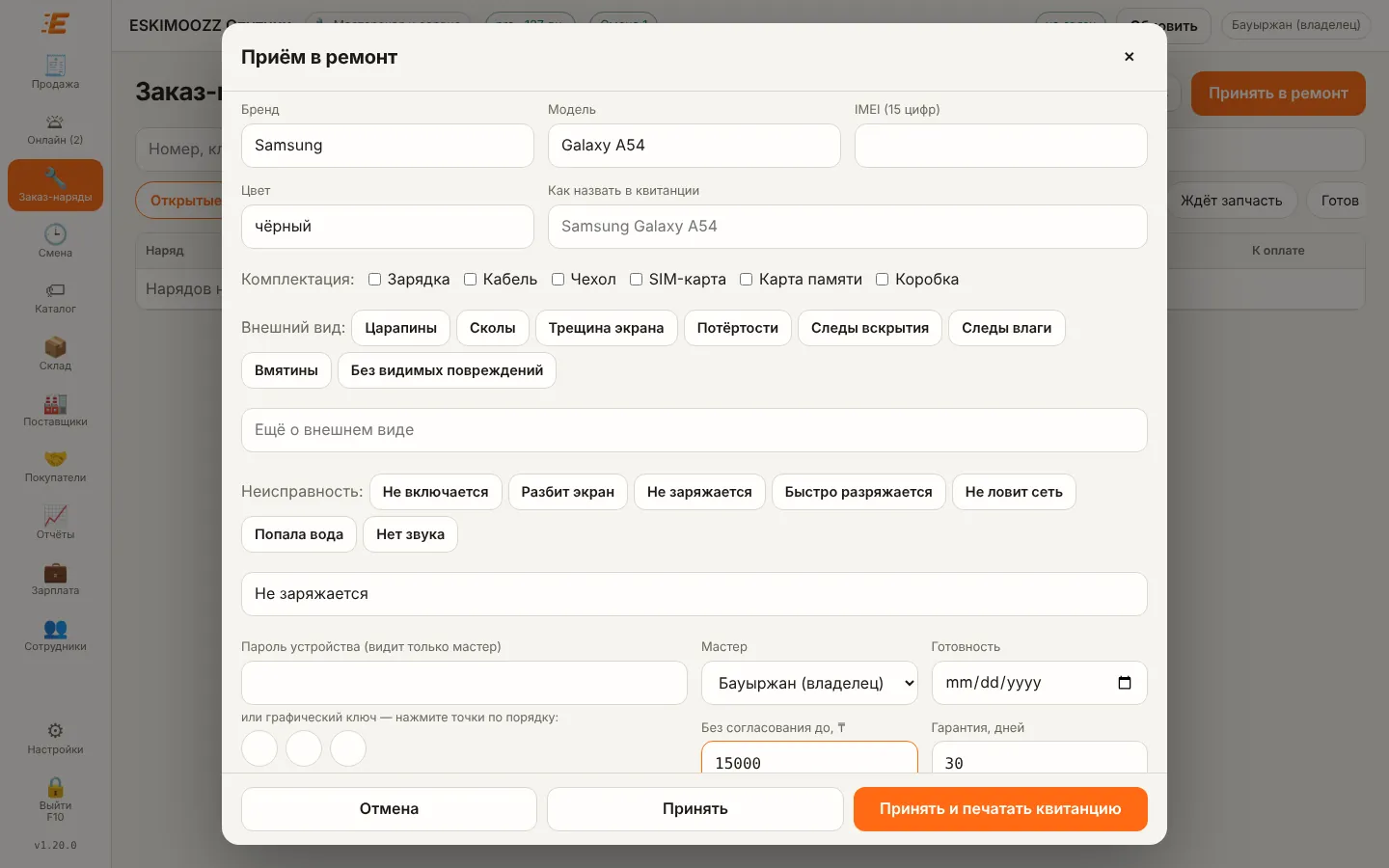Open the Мастер dropdown
This screenshot has height=868, width=1389.
click(809, 683)
